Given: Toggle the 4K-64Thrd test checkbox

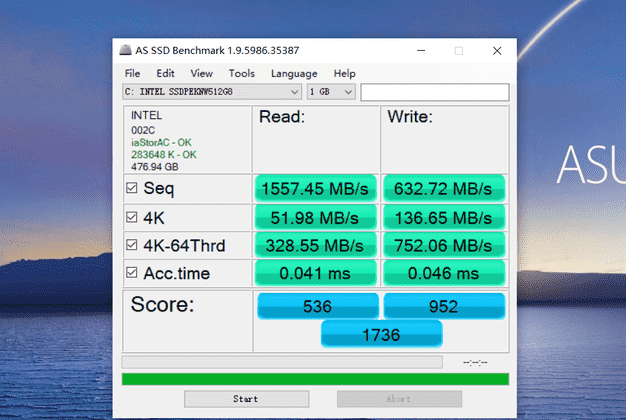Looking at the screenshot, I should pyautogui.click(x=132, y=245).
